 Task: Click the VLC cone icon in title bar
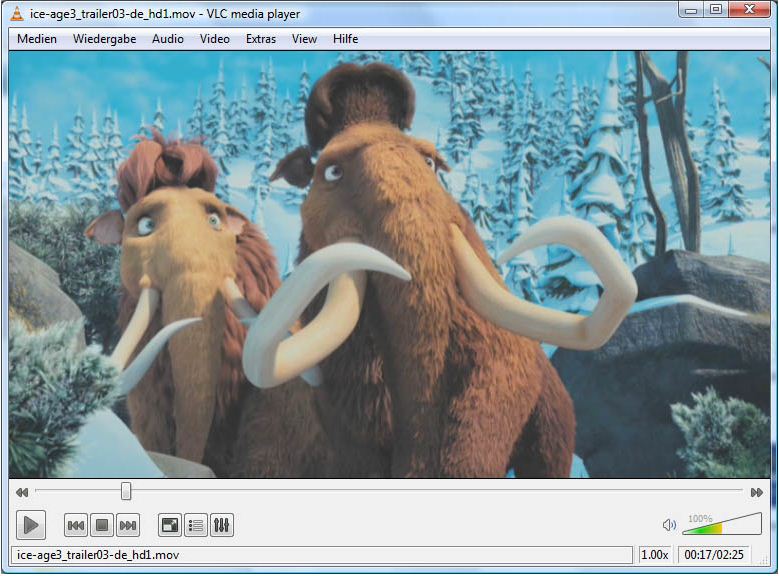tap(17, 13)
